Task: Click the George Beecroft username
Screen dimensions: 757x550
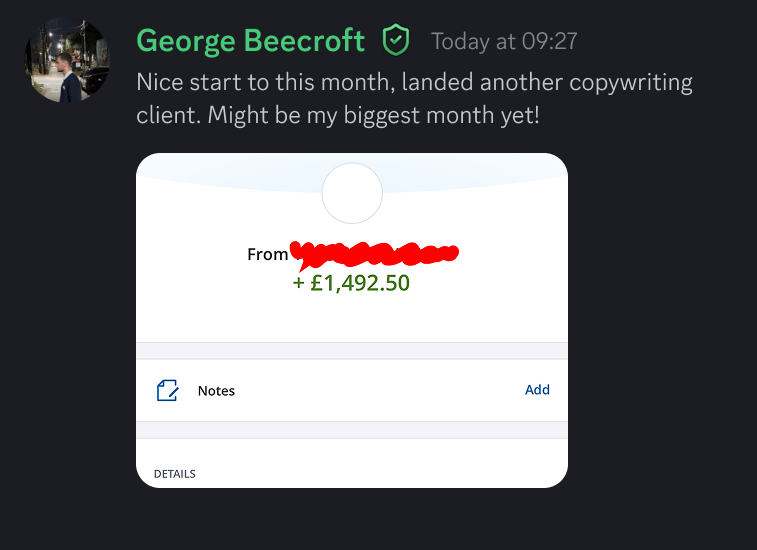Action: click(x=251, y=41)
